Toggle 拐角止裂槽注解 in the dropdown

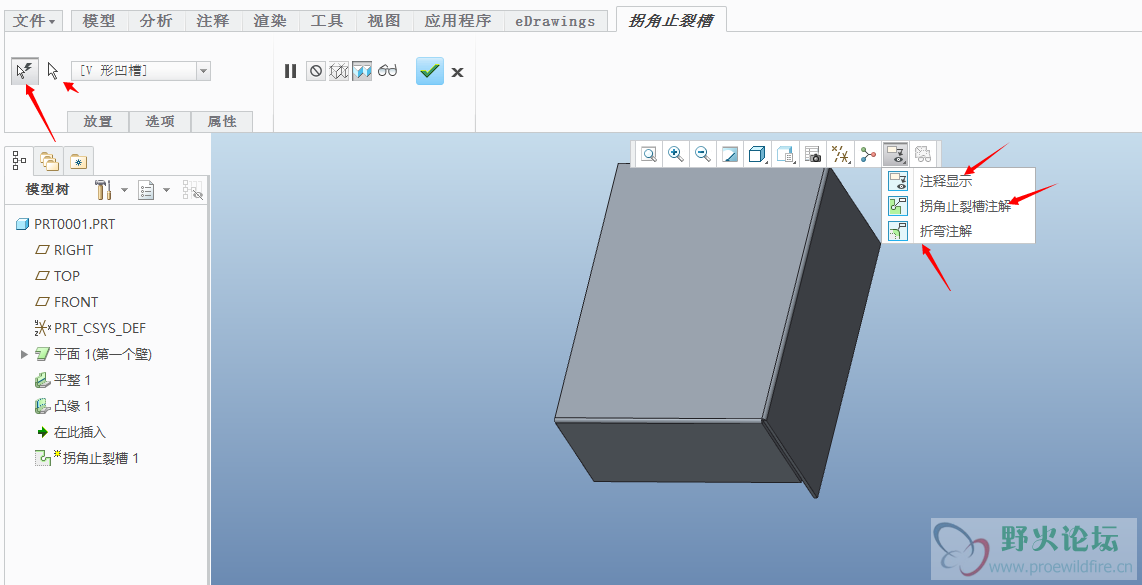click(x=958, y=206)
